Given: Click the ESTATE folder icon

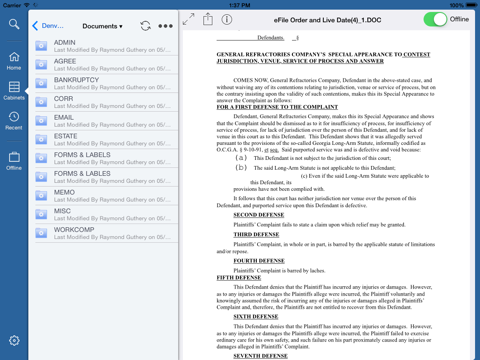Looking at the screenshot, I should pos(41,139).
